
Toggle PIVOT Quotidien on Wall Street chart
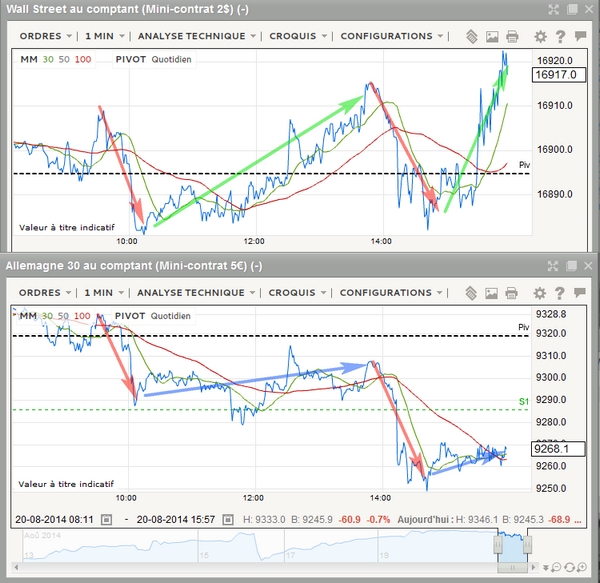[153, 59]
